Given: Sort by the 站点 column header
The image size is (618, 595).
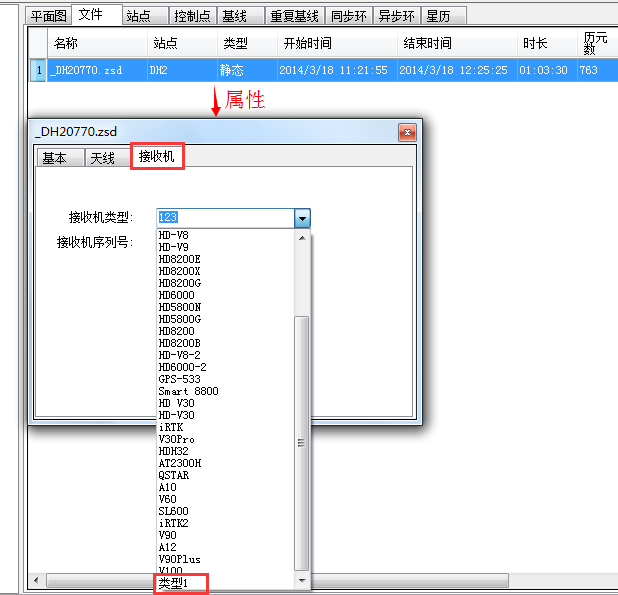Looking at the screenshot, I should point(182,43).
